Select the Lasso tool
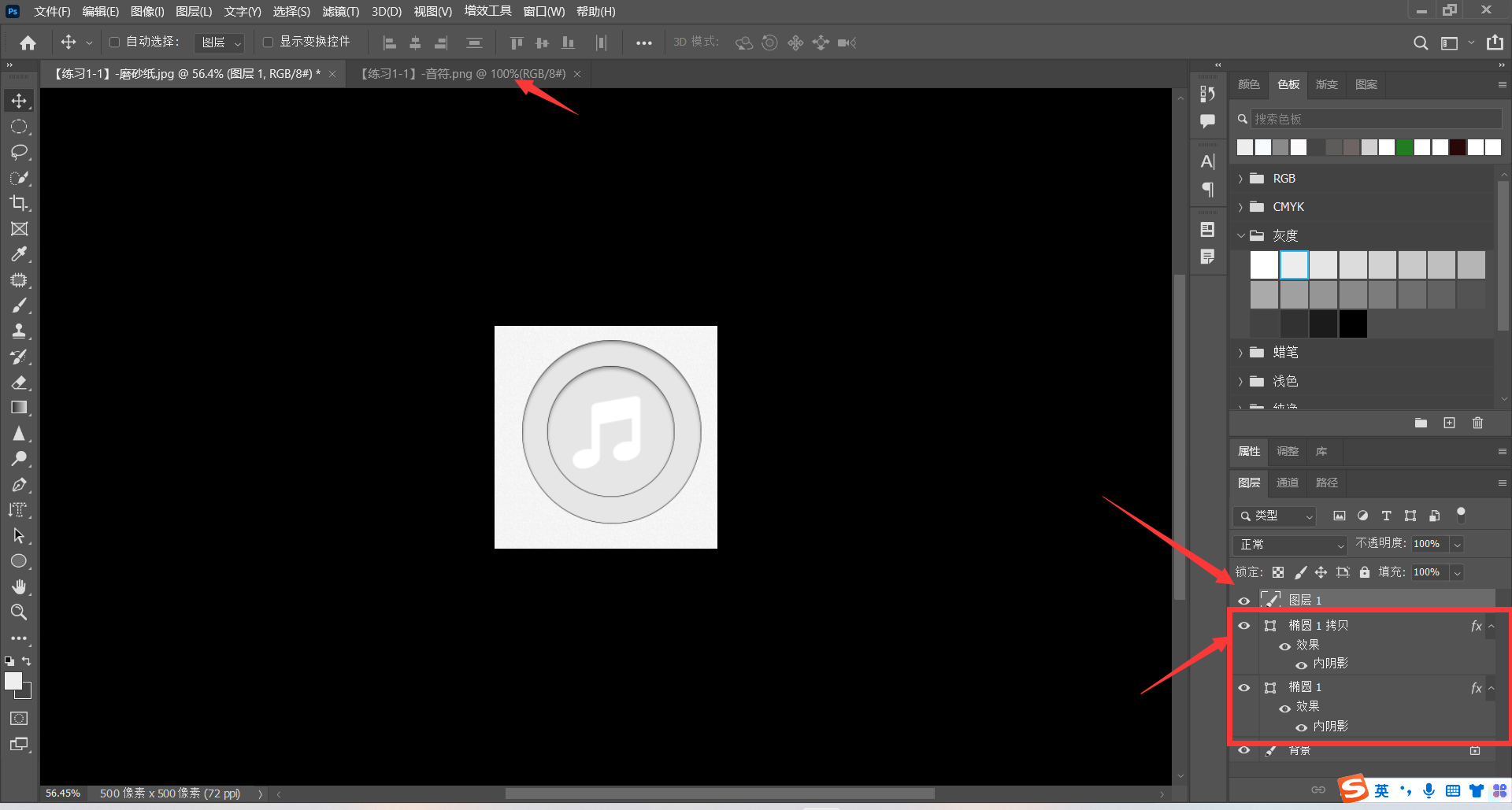 point(19,152)
